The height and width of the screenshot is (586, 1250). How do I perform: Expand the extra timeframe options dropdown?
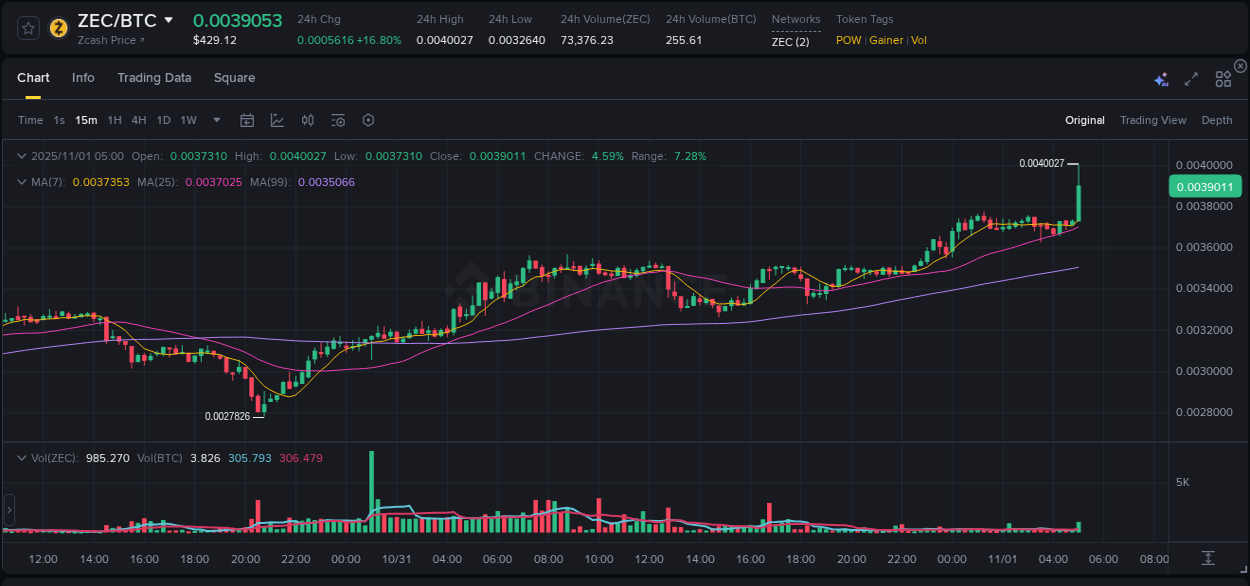click(x=215, y=120)
